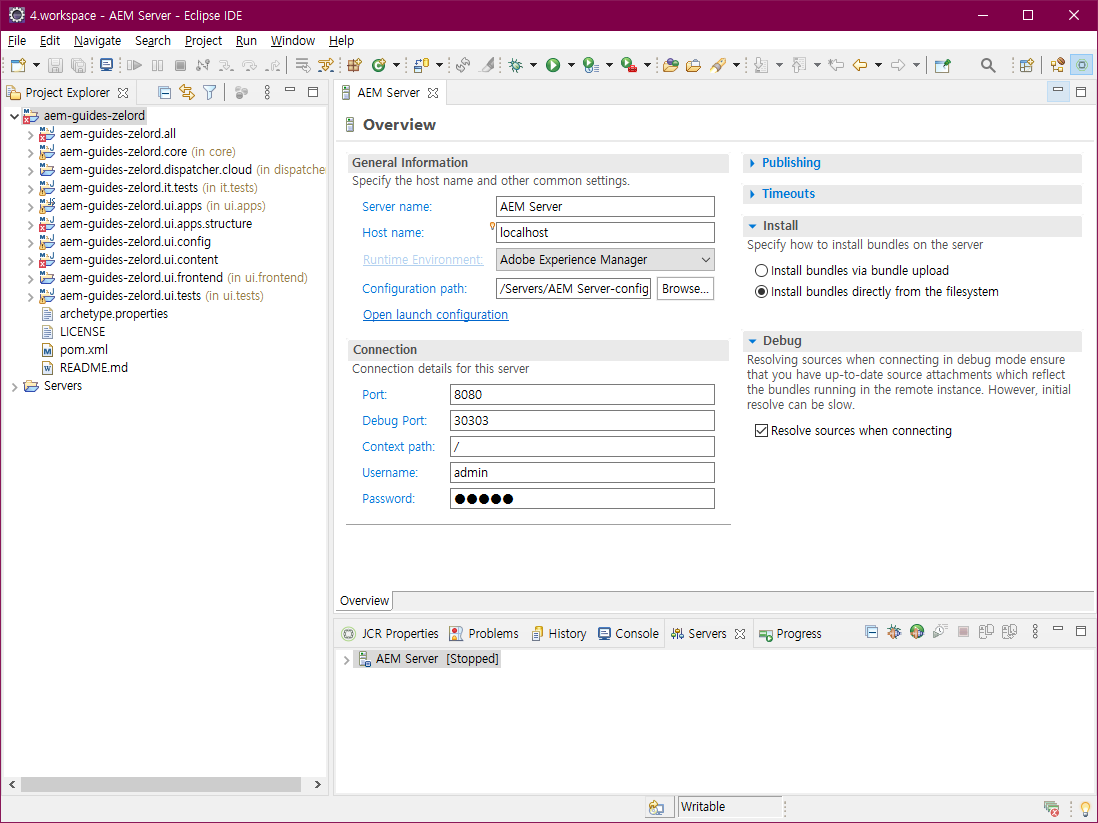
Task: Click the Port field showing 8080
Action: pos(582,394)
